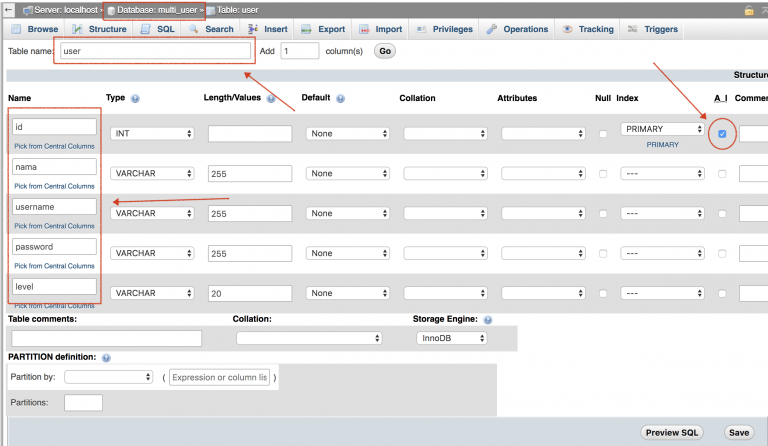Open the INT type dropdown for id

152,134
